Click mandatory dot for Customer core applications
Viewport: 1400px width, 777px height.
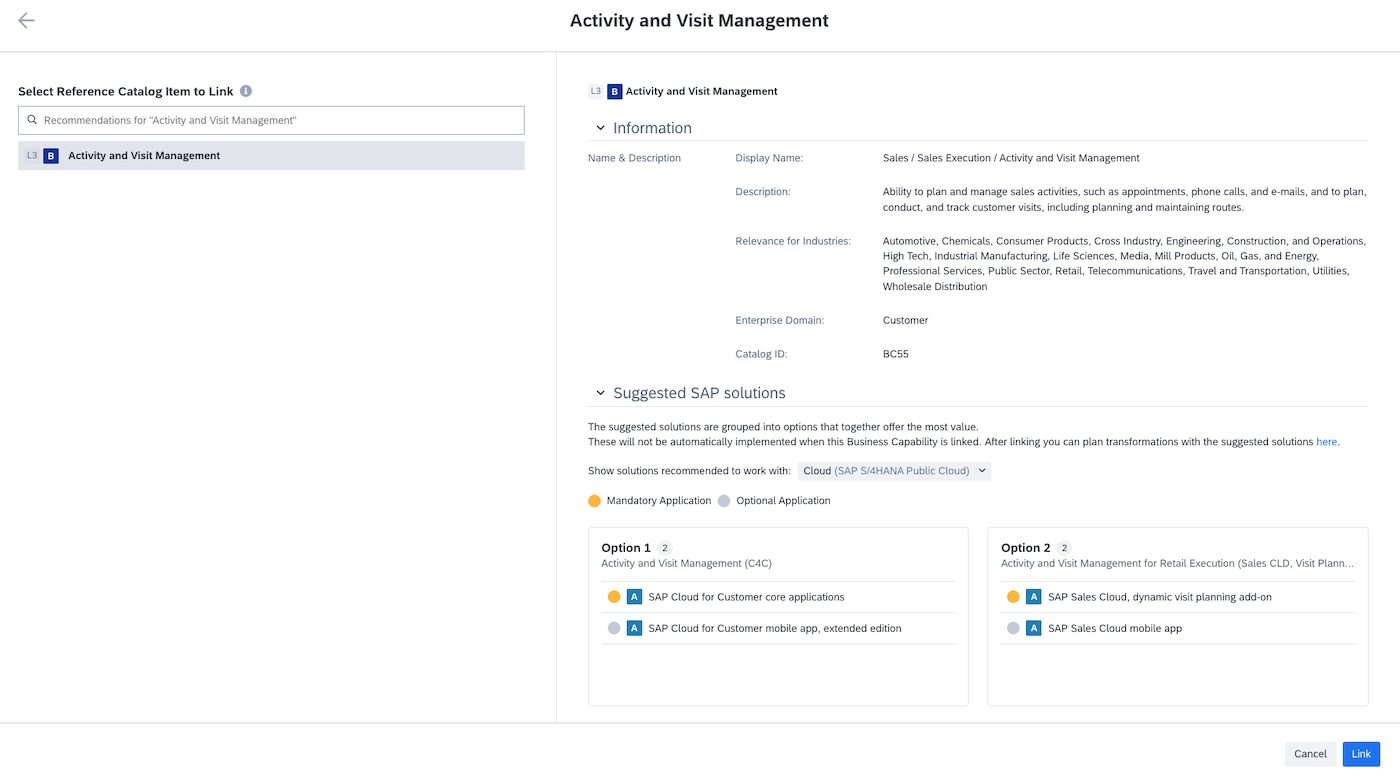[614, 597]
